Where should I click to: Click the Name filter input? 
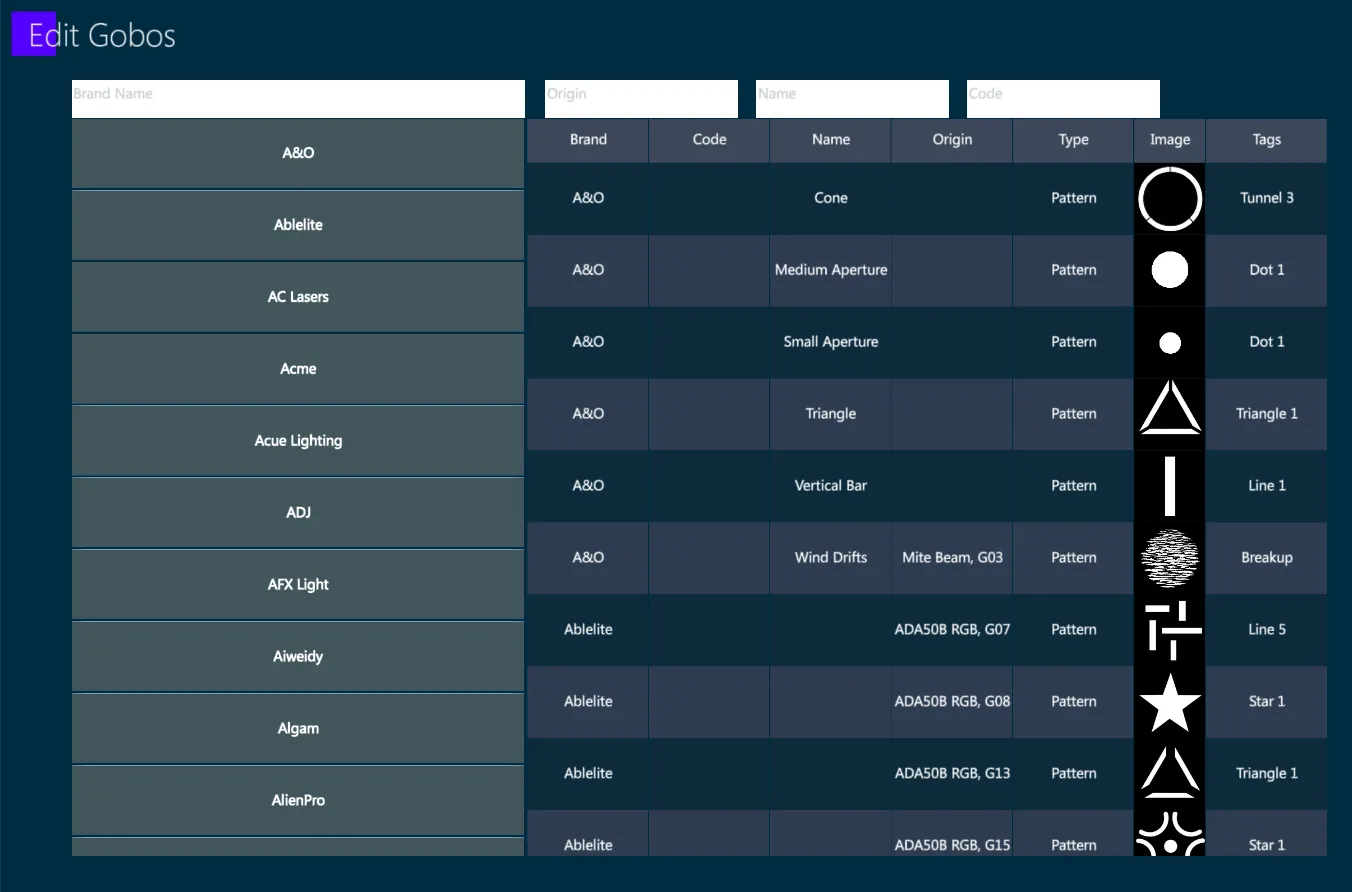852,99
